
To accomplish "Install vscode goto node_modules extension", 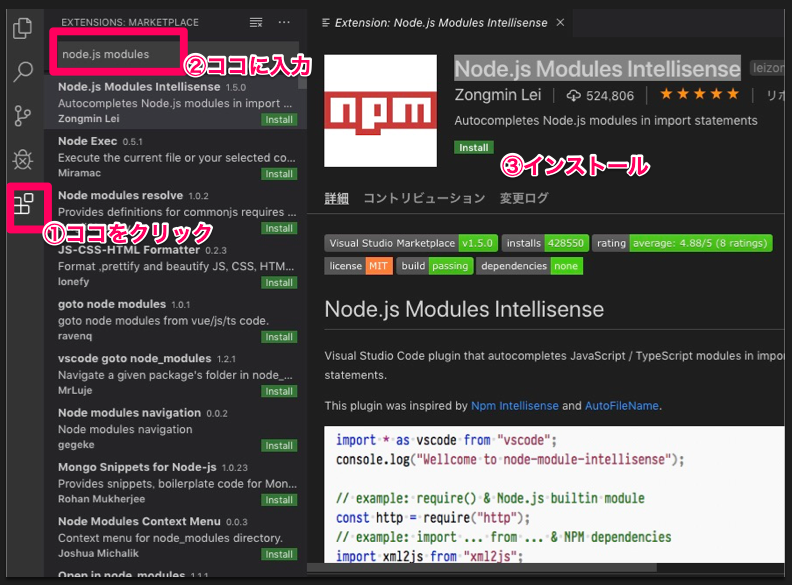I will coord(279,391).
